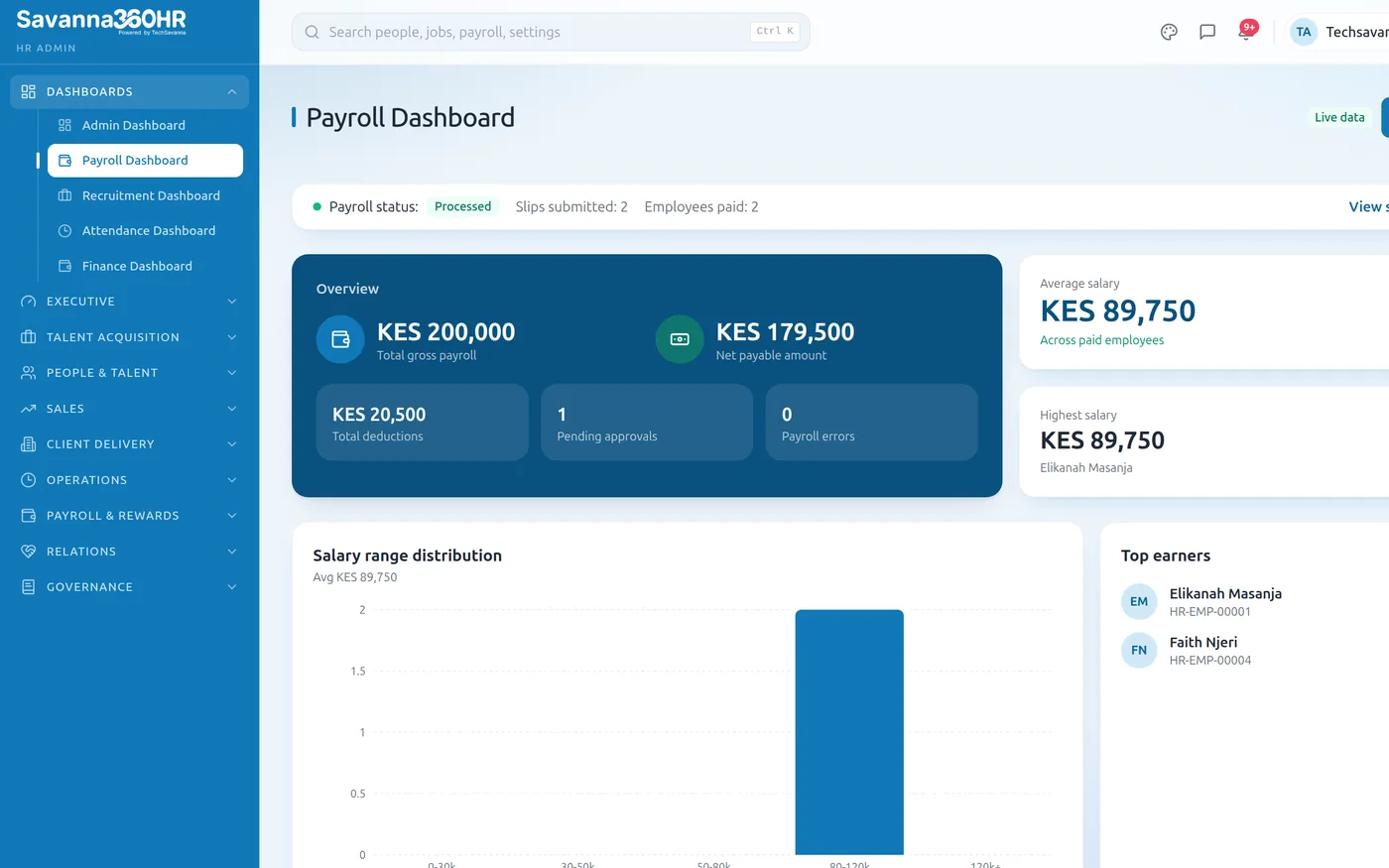Open Finance Dashboard menu item
The height and width of the screenshot is (868, 1389).
point(145,266)
